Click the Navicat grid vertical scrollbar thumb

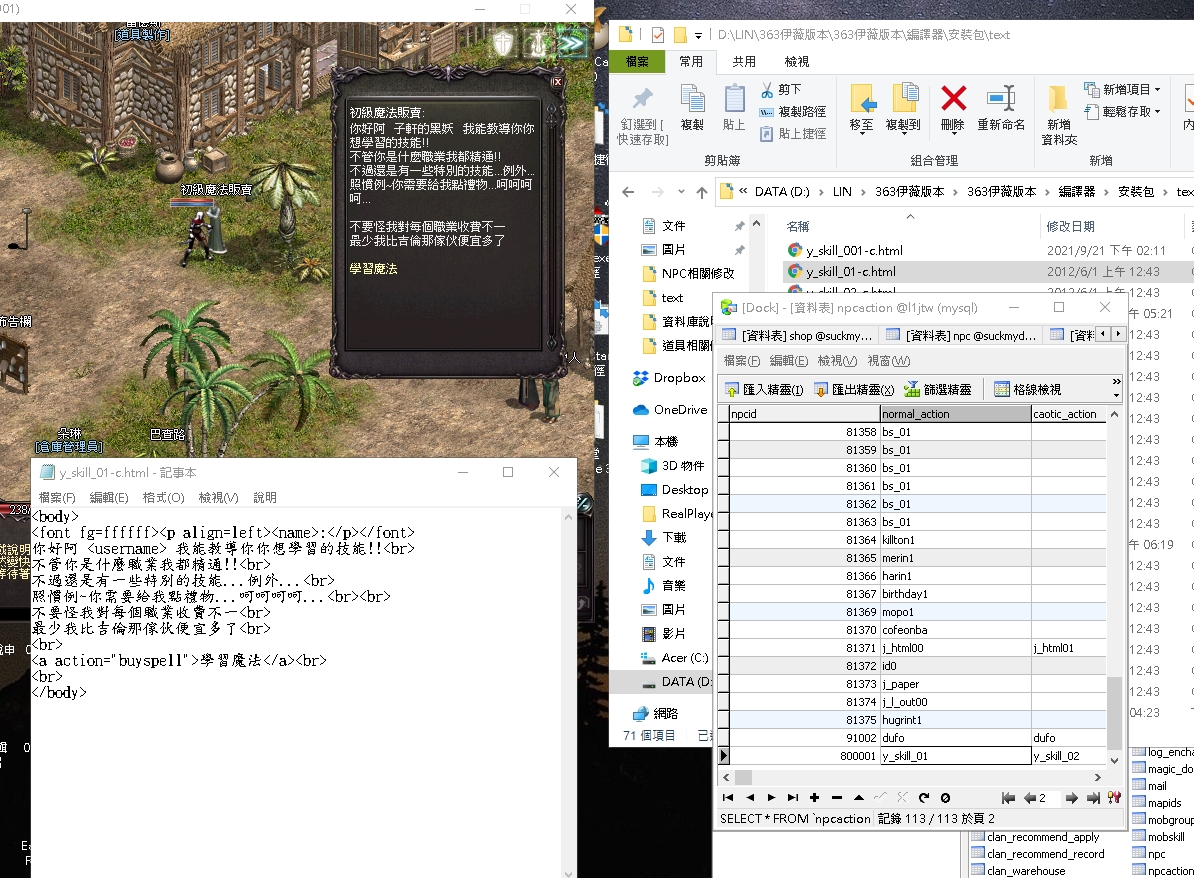1114,712
